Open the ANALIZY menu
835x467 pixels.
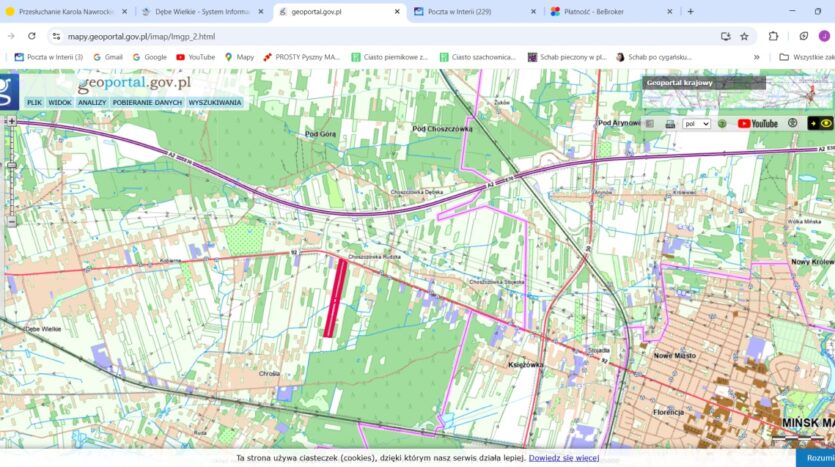pyautogui.click(x=92, y=102)
